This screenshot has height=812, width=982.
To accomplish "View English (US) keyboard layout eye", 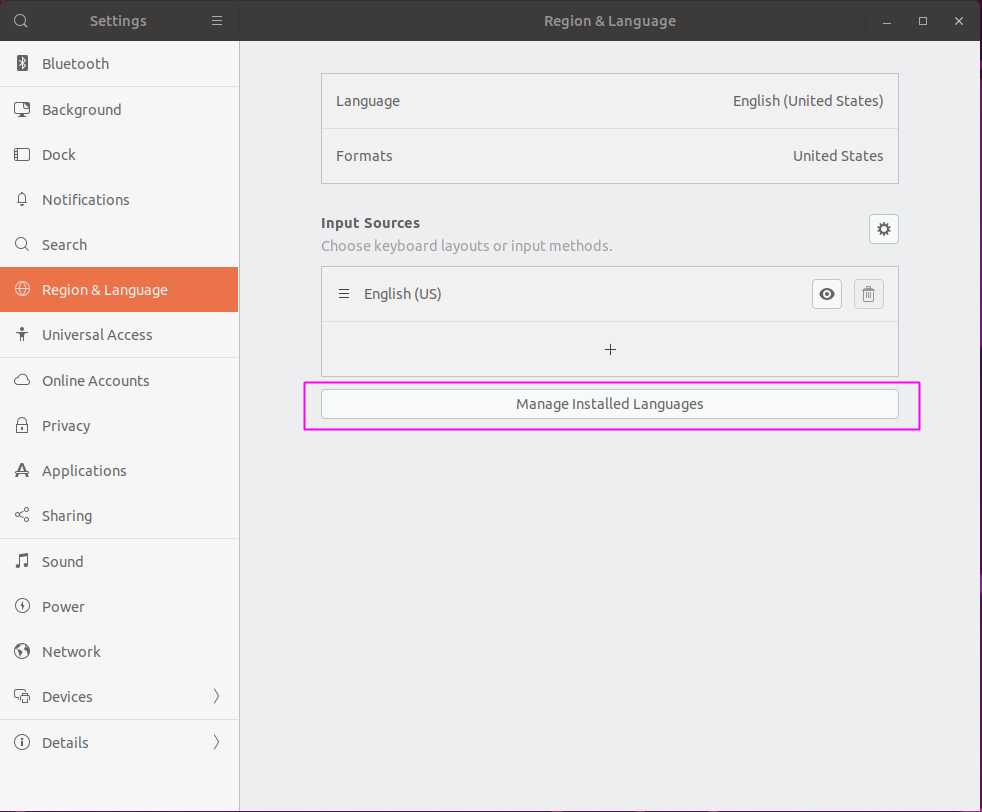I will 827,294.
